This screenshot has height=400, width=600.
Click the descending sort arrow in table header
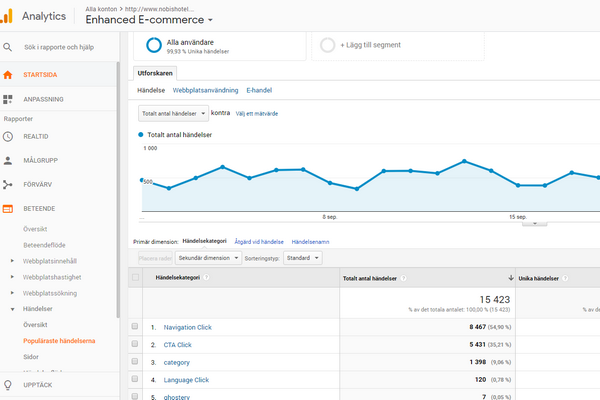510,278
